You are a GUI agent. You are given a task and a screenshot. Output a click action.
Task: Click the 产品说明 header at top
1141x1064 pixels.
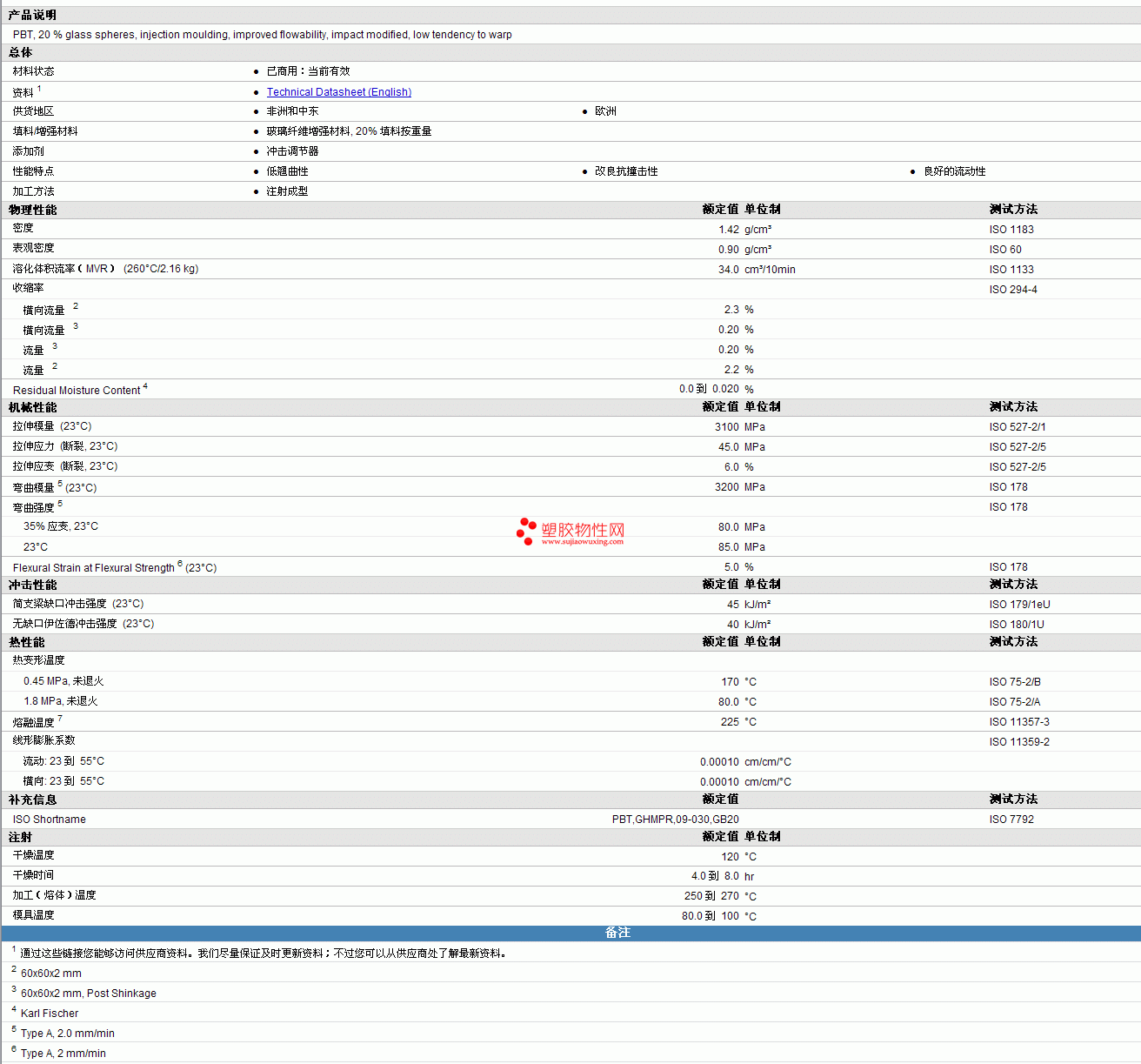coord(33,16)
